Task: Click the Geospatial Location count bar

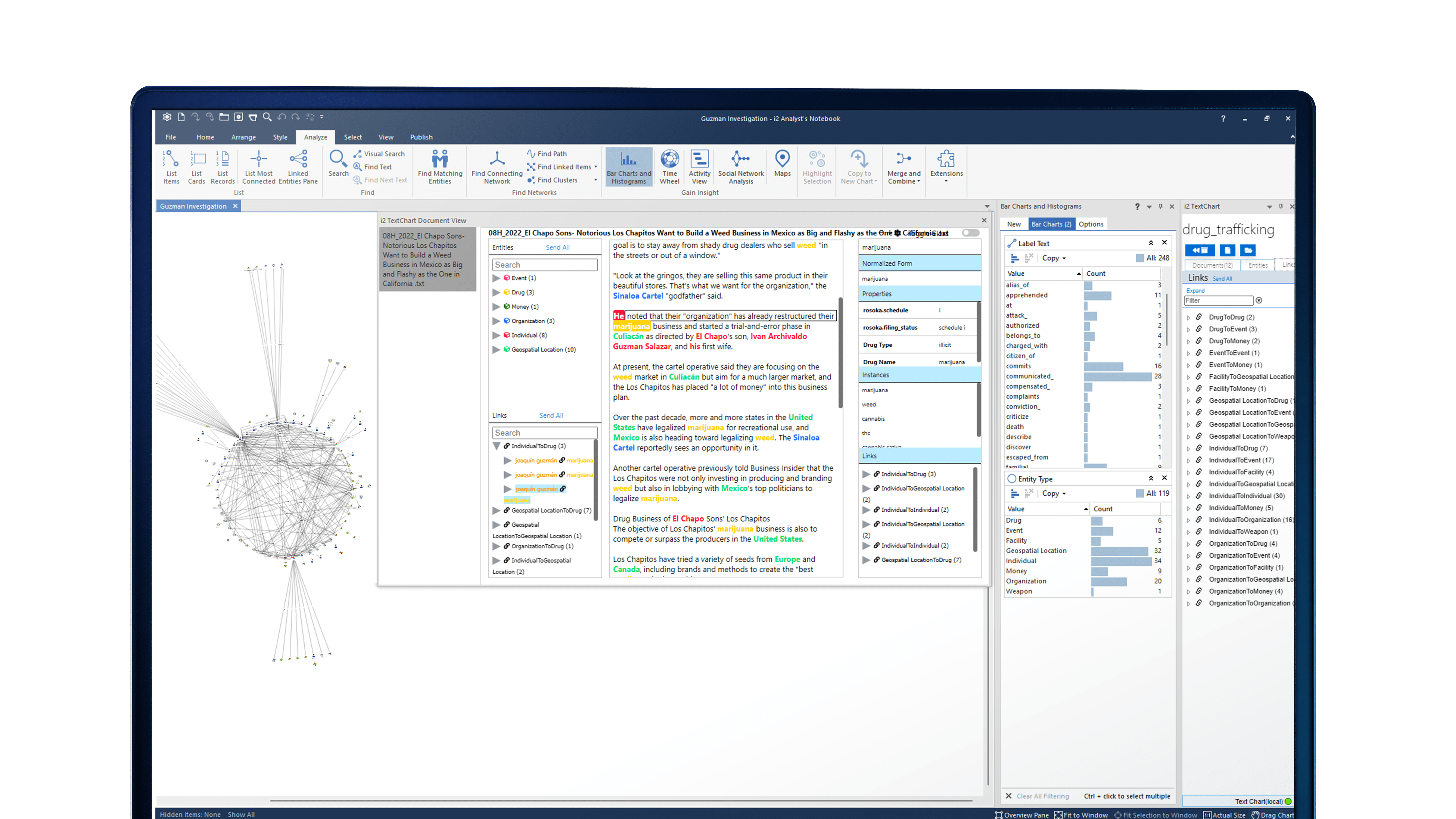Action: [1119, 551]
